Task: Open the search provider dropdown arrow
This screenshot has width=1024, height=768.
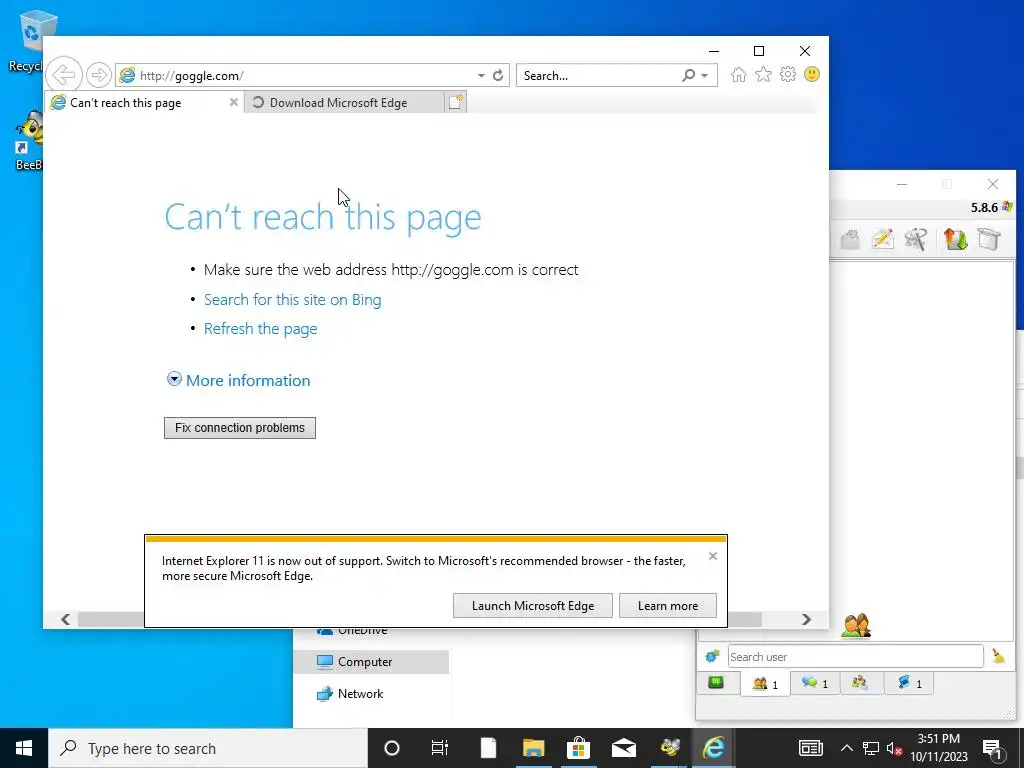Action: coord(704,76)
